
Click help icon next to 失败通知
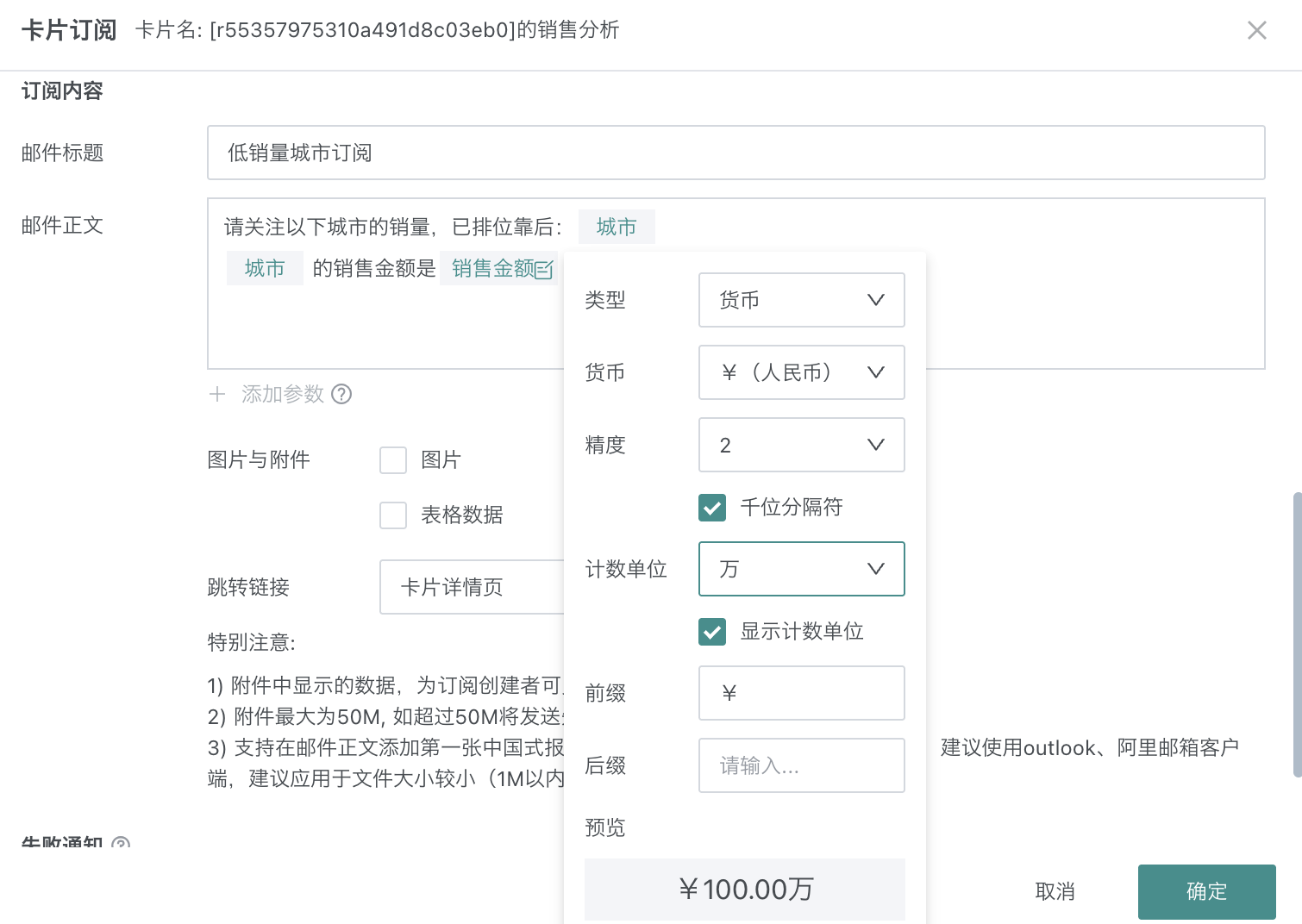click(x=121, y=843)
